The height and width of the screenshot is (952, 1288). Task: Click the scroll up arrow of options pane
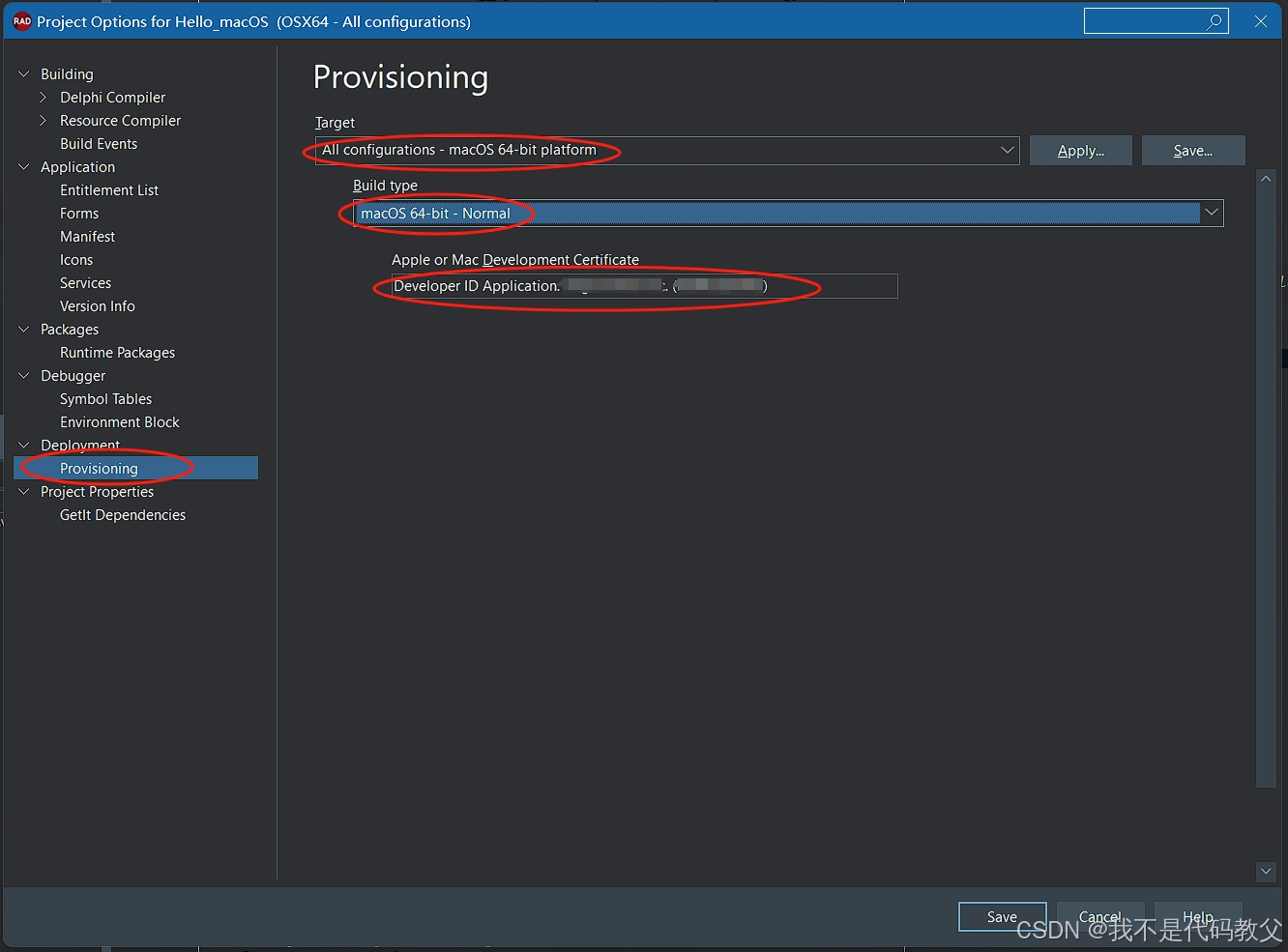tap(1266, 179)
